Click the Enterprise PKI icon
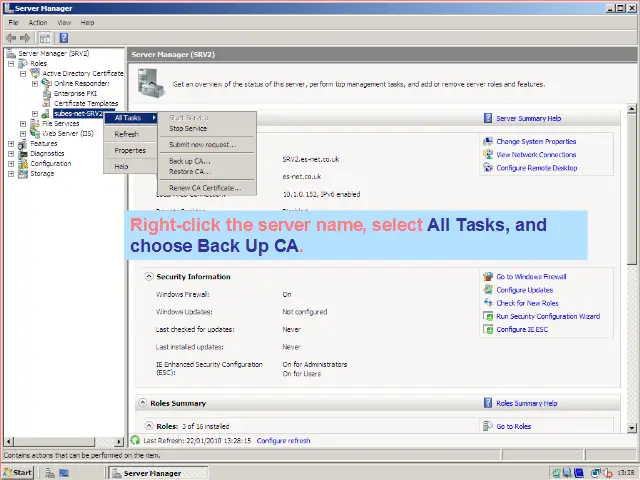 pos(47,93)
